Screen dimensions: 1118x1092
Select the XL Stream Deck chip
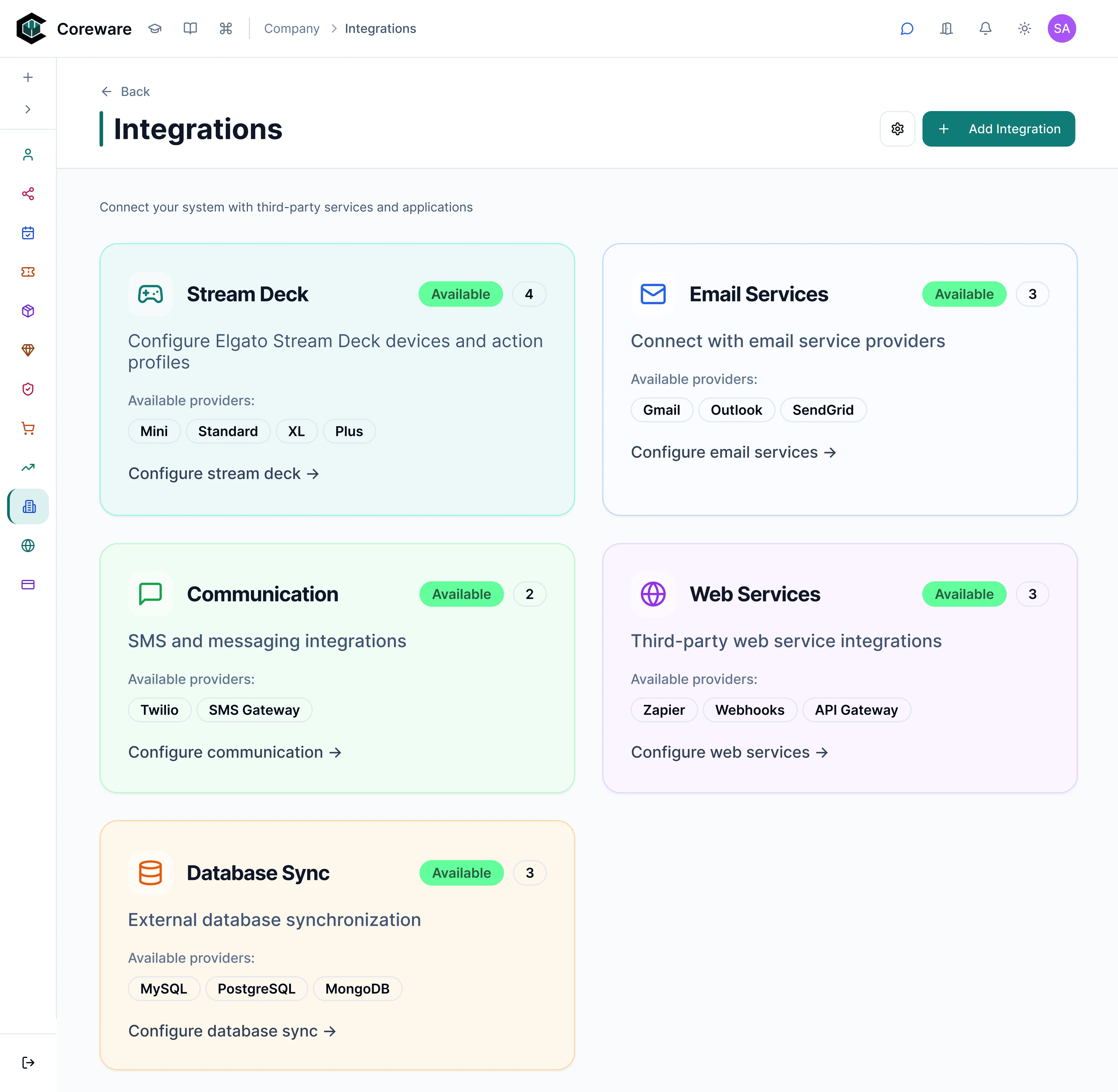(x=297, y=431)
